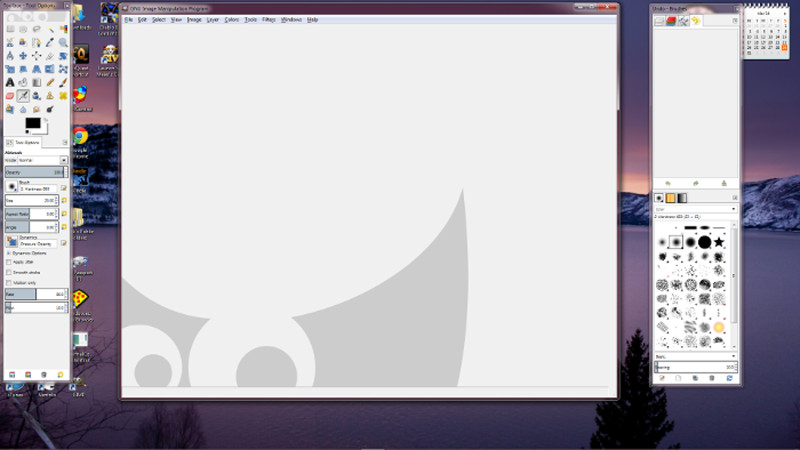
Task: Click the Opacity slider in Tool Options
Action: 34,172
